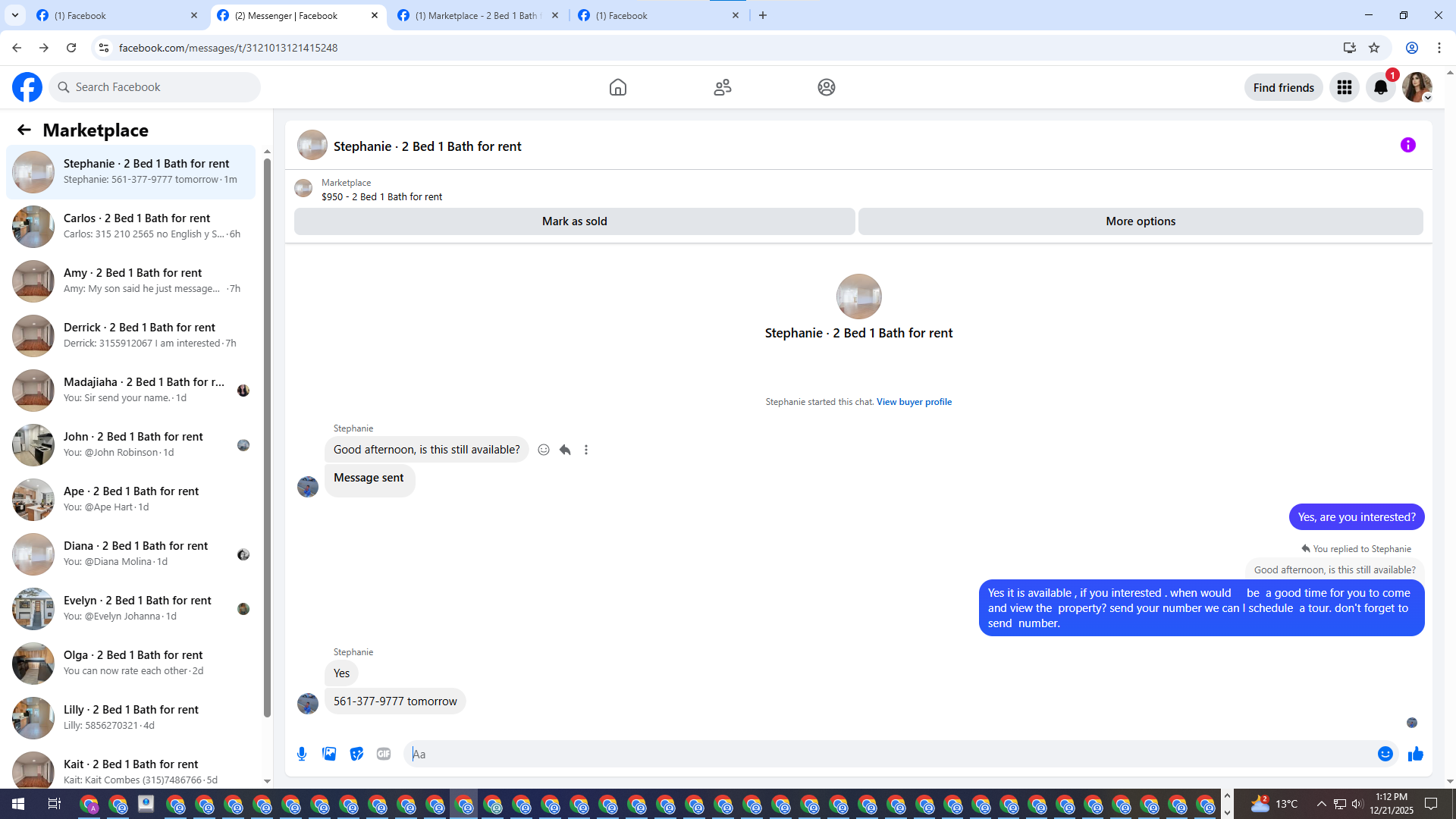
Task: Open John's conversation
Action: point(131,445)
